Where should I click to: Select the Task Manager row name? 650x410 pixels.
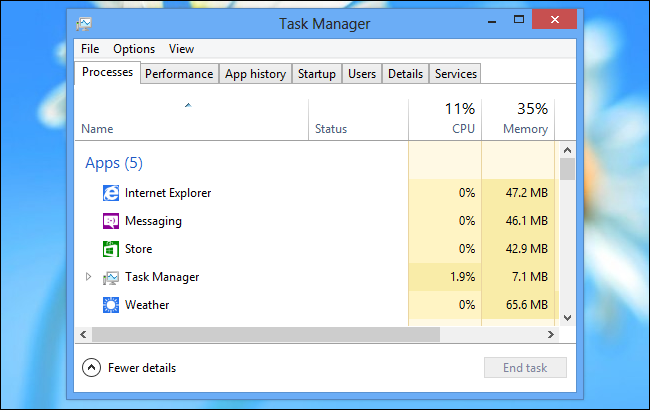[x=162, y=277]
